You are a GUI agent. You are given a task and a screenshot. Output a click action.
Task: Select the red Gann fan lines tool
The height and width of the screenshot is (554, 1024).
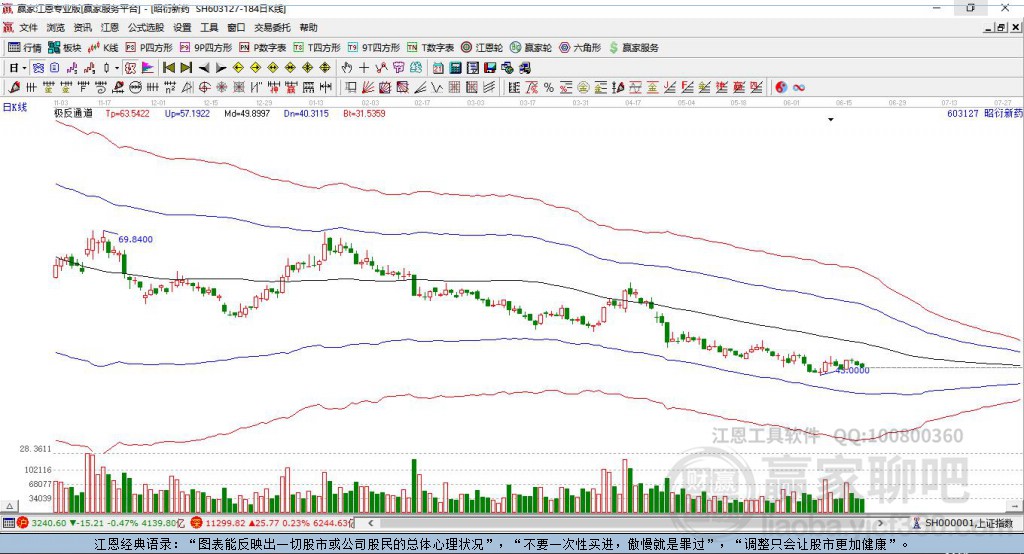(x=368, y=88)
